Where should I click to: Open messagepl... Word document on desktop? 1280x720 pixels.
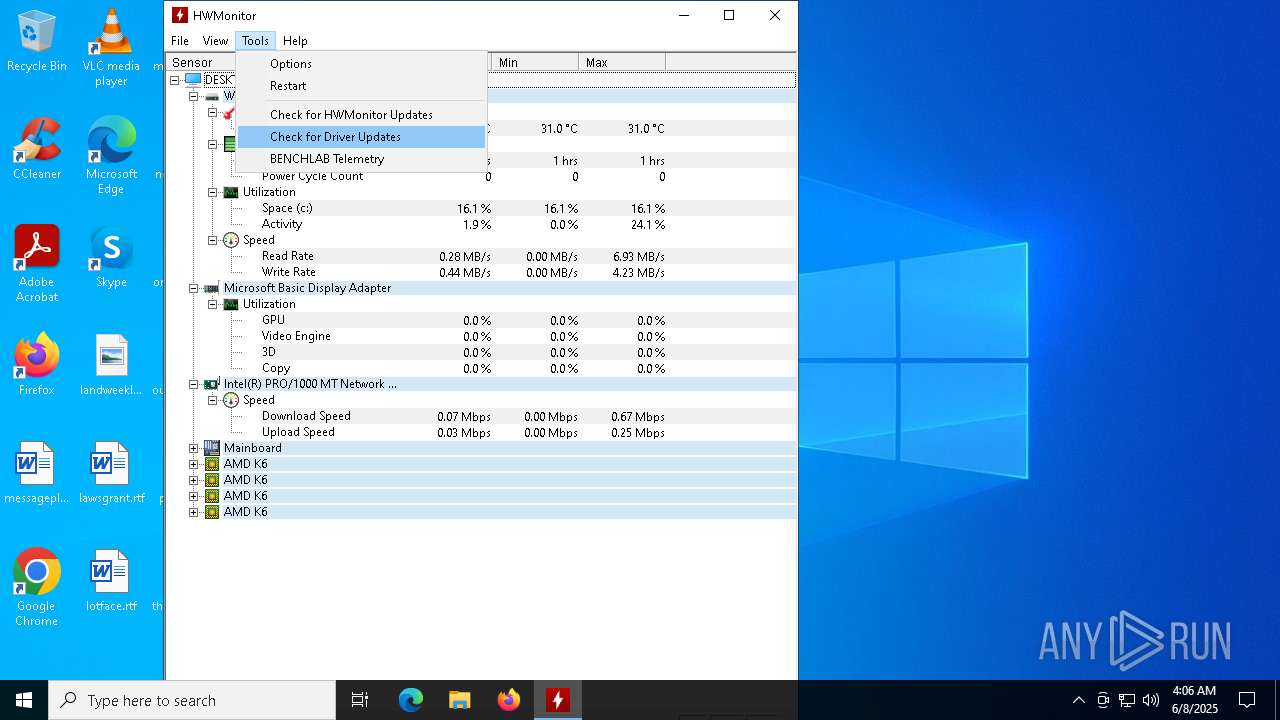(36, 473)
